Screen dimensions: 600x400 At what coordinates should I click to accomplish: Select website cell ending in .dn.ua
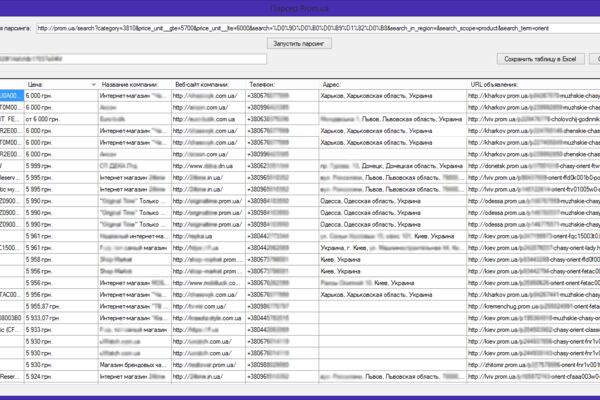208,166
